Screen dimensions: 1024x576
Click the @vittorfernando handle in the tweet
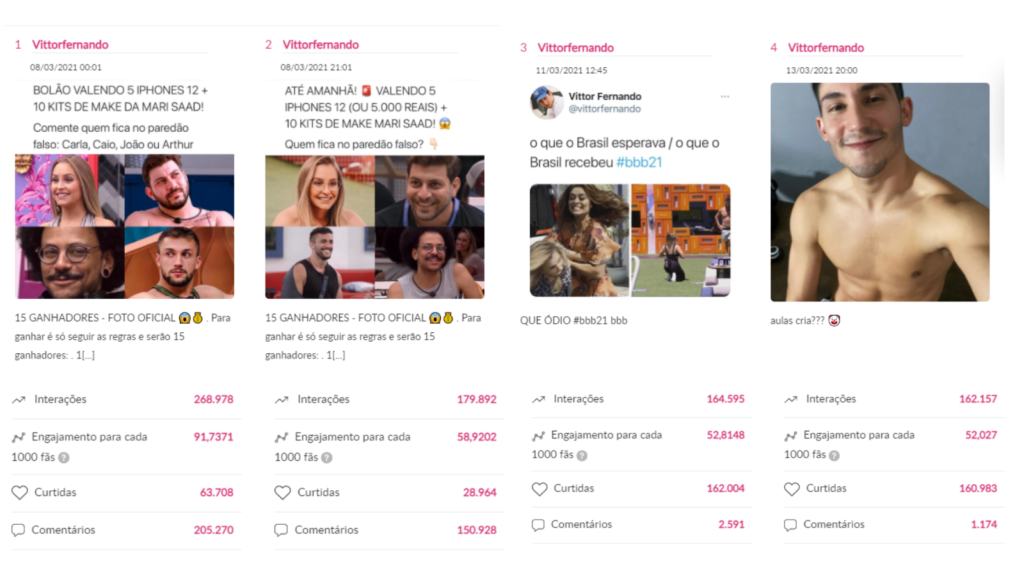[604, 109]
